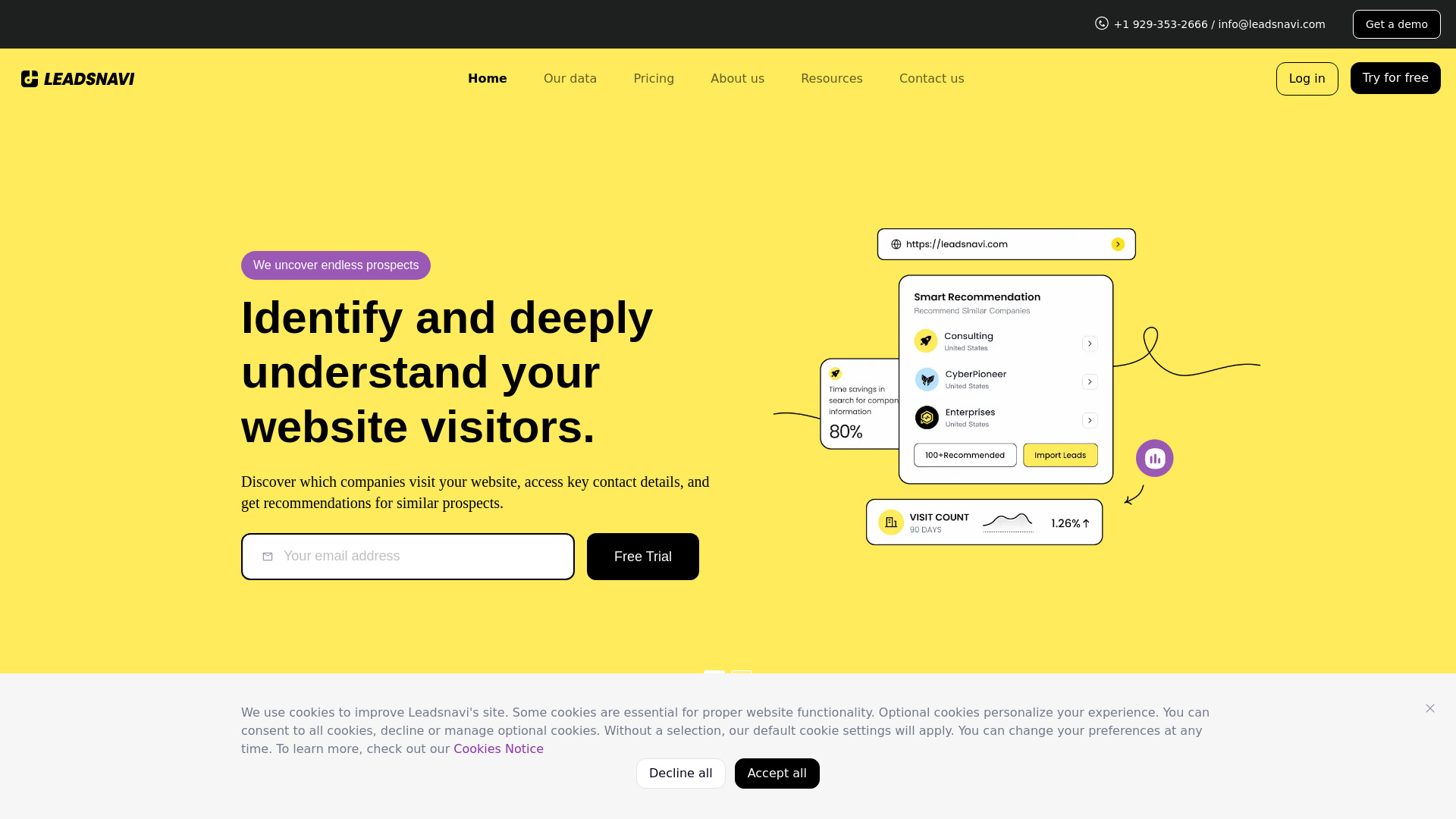Click Import Leads action button
This screenshot has width=1456, height=819.
click(1060, 455)
